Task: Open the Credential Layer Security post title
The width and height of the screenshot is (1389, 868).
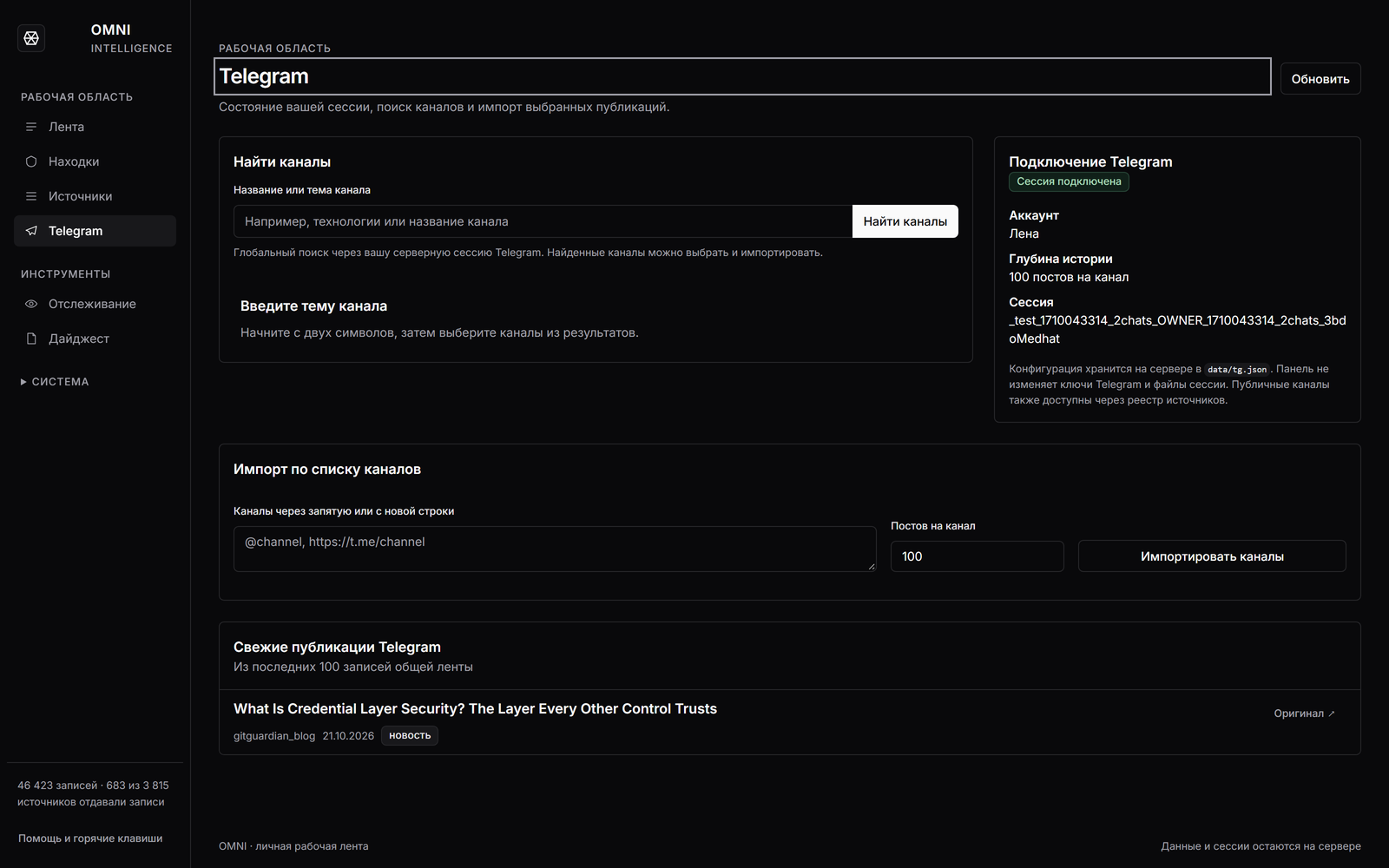Action: click(475, 708)
